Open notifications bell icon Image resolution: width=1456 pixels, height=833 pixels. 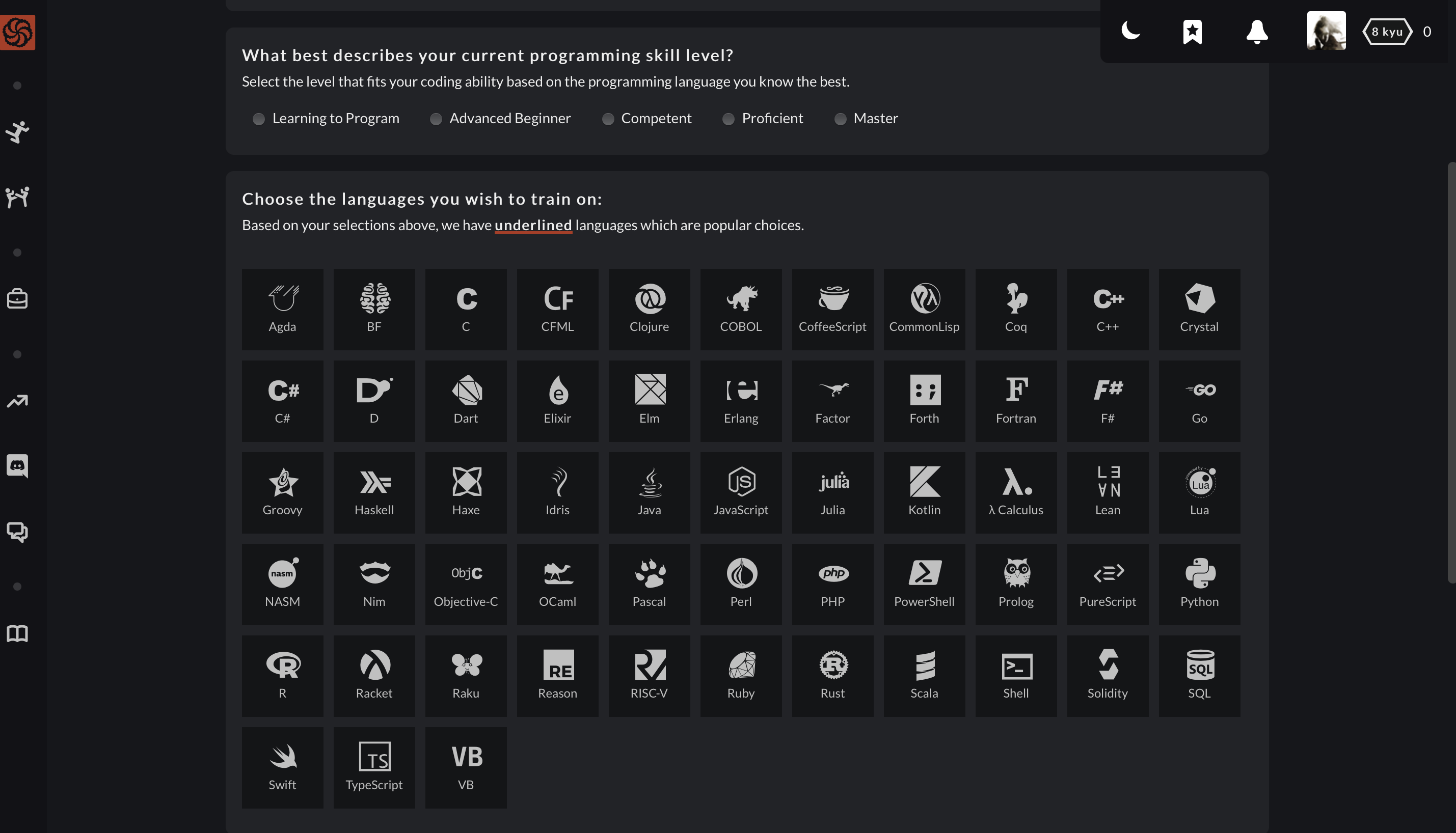(x=1257, y=31)
